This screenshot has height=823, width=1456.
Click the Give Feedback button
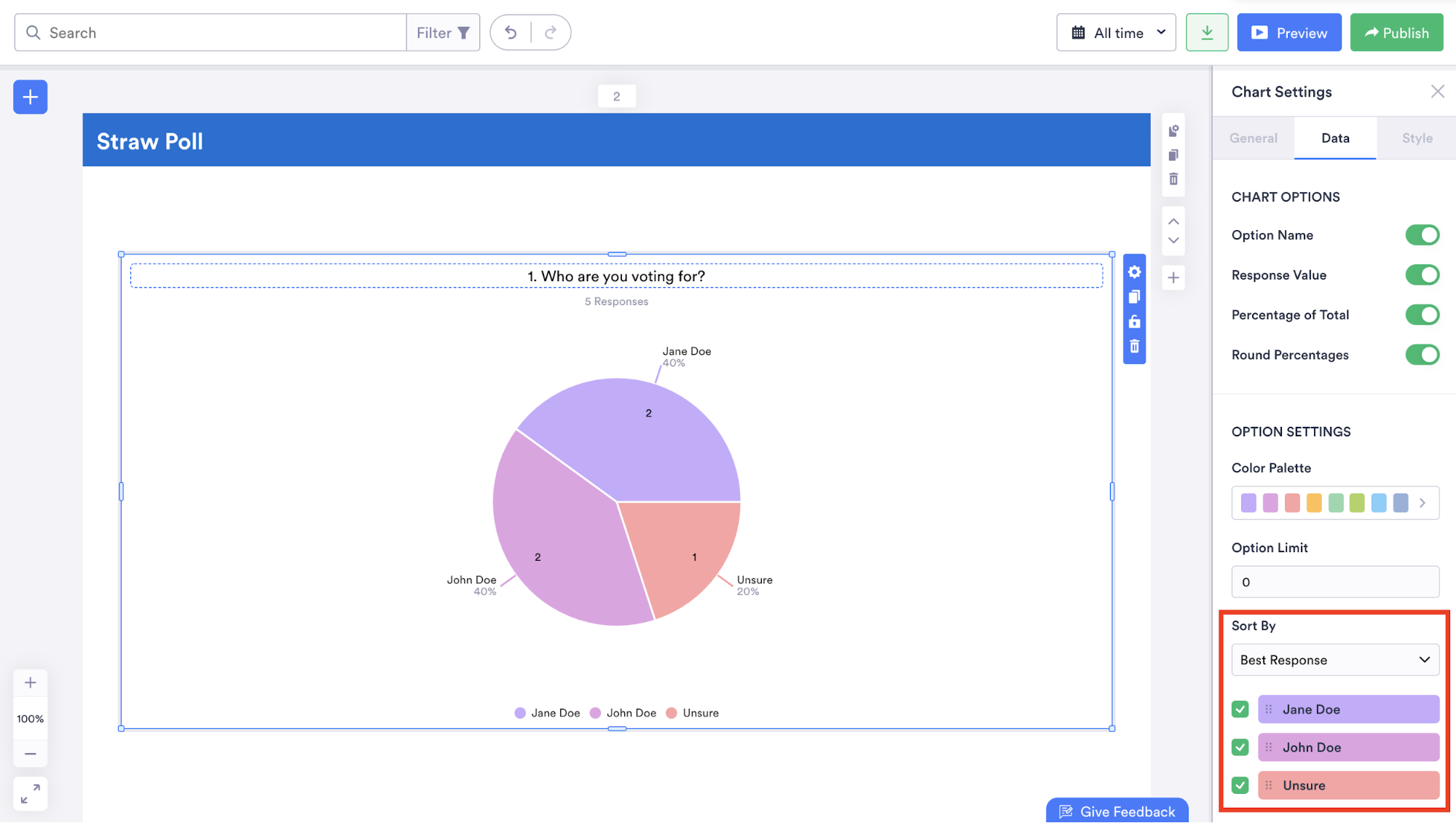[x=1117, y=811]
